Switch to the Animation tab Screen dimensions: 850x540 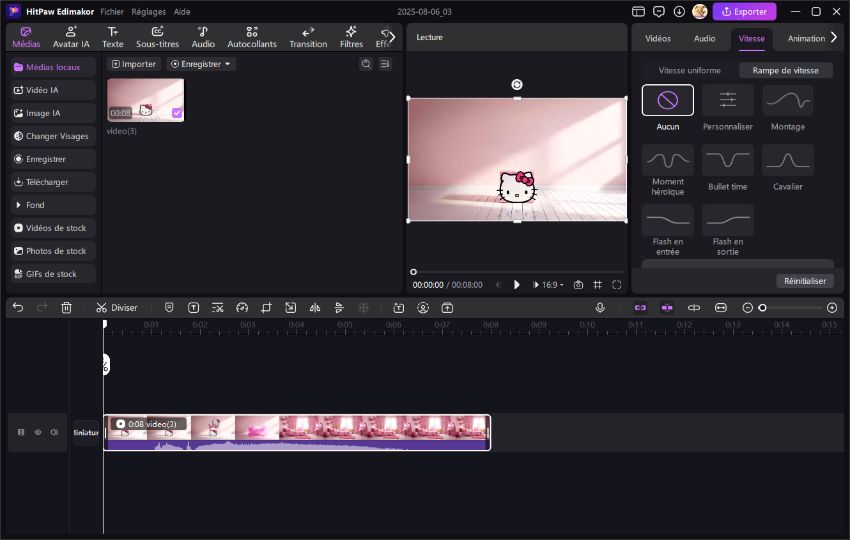806,38
